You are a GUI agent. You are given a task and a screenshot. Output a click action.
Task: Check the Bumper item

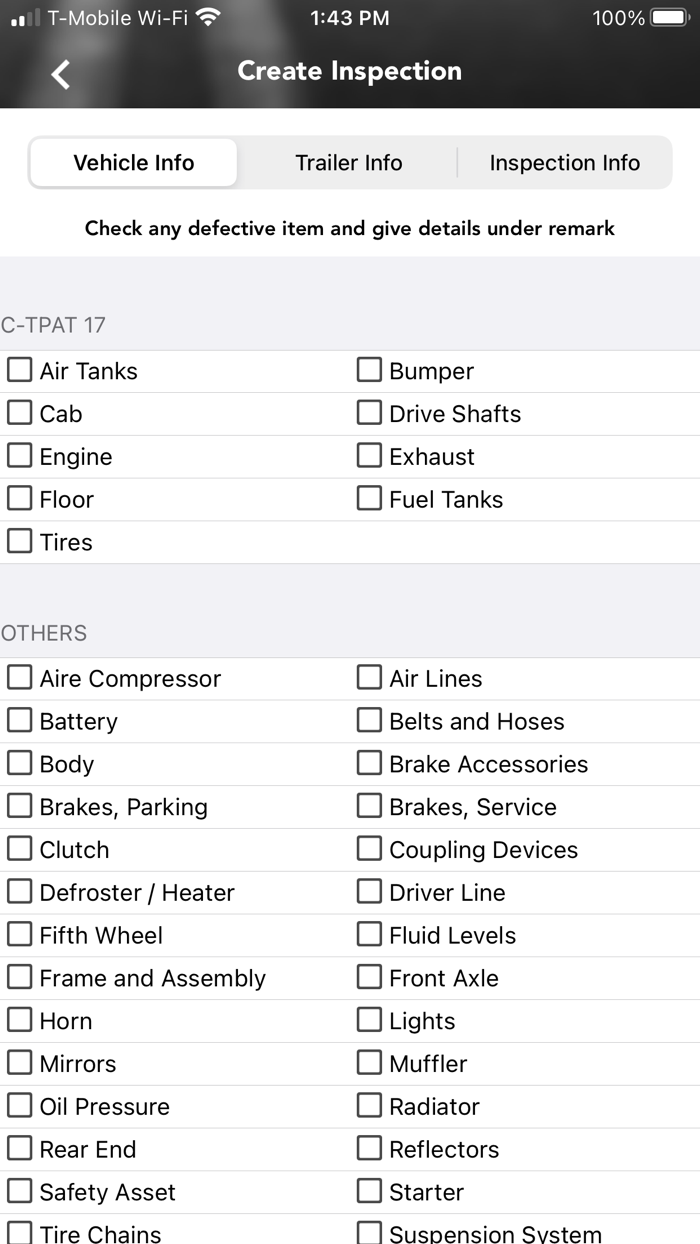point(369,370)
